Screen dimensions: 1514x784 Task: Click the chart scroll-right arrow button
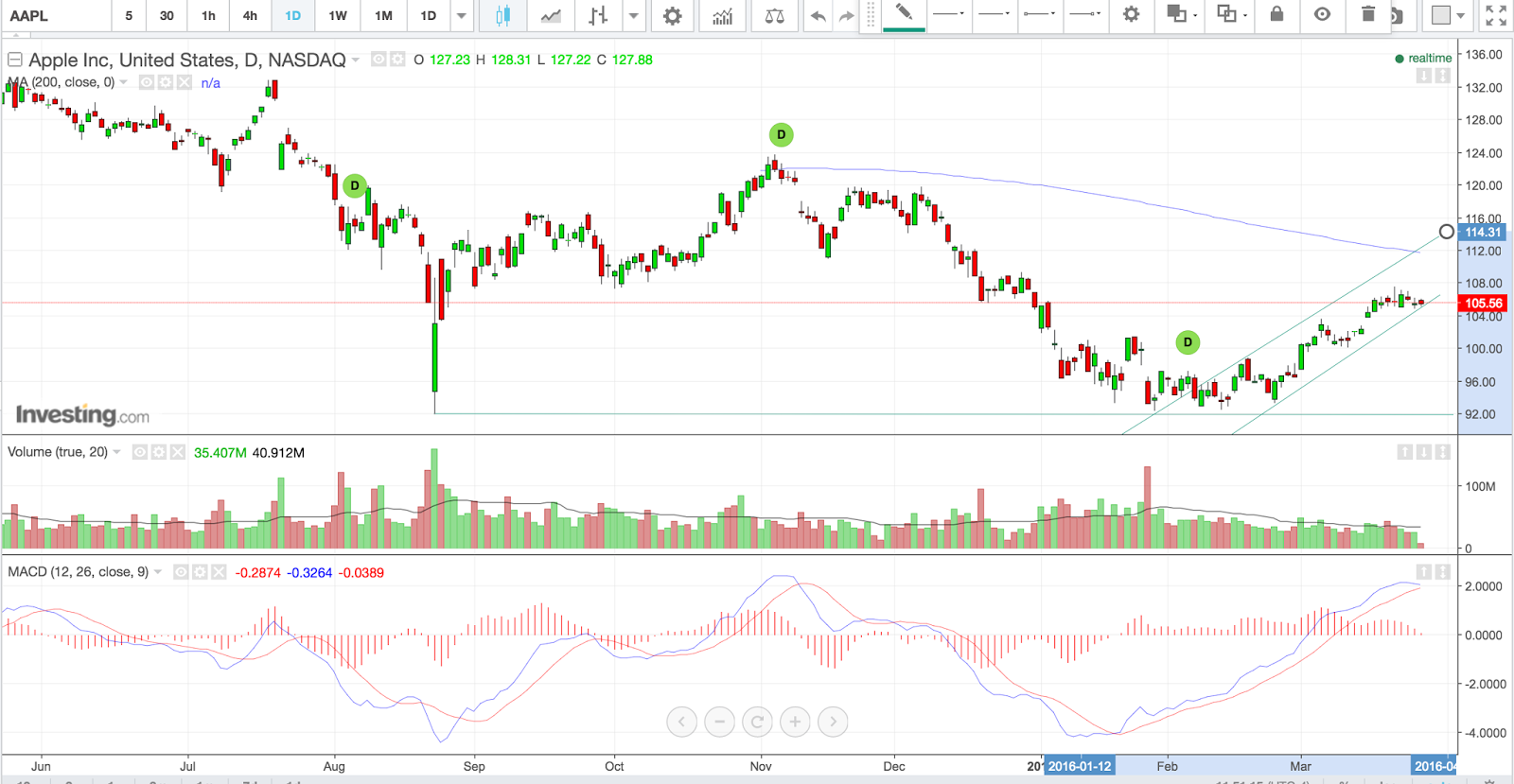click(833, 722)
